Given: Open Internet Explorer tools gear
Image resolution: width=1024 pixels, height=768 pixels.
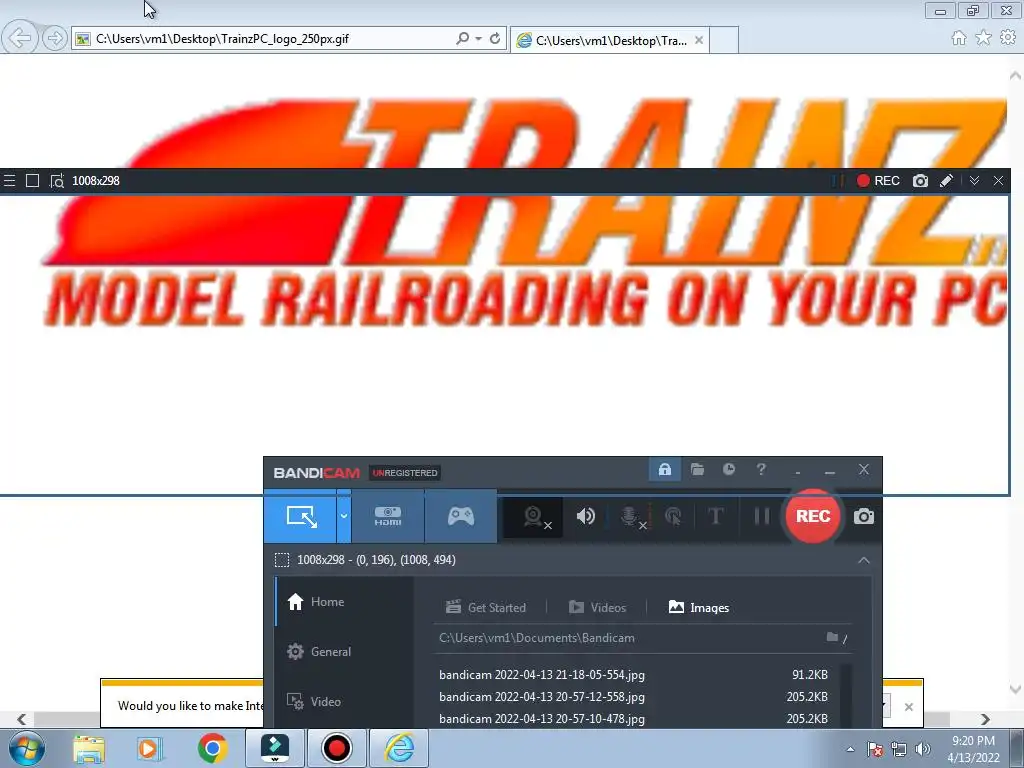Looking at the screenshot, I should tap(1008, 38).
